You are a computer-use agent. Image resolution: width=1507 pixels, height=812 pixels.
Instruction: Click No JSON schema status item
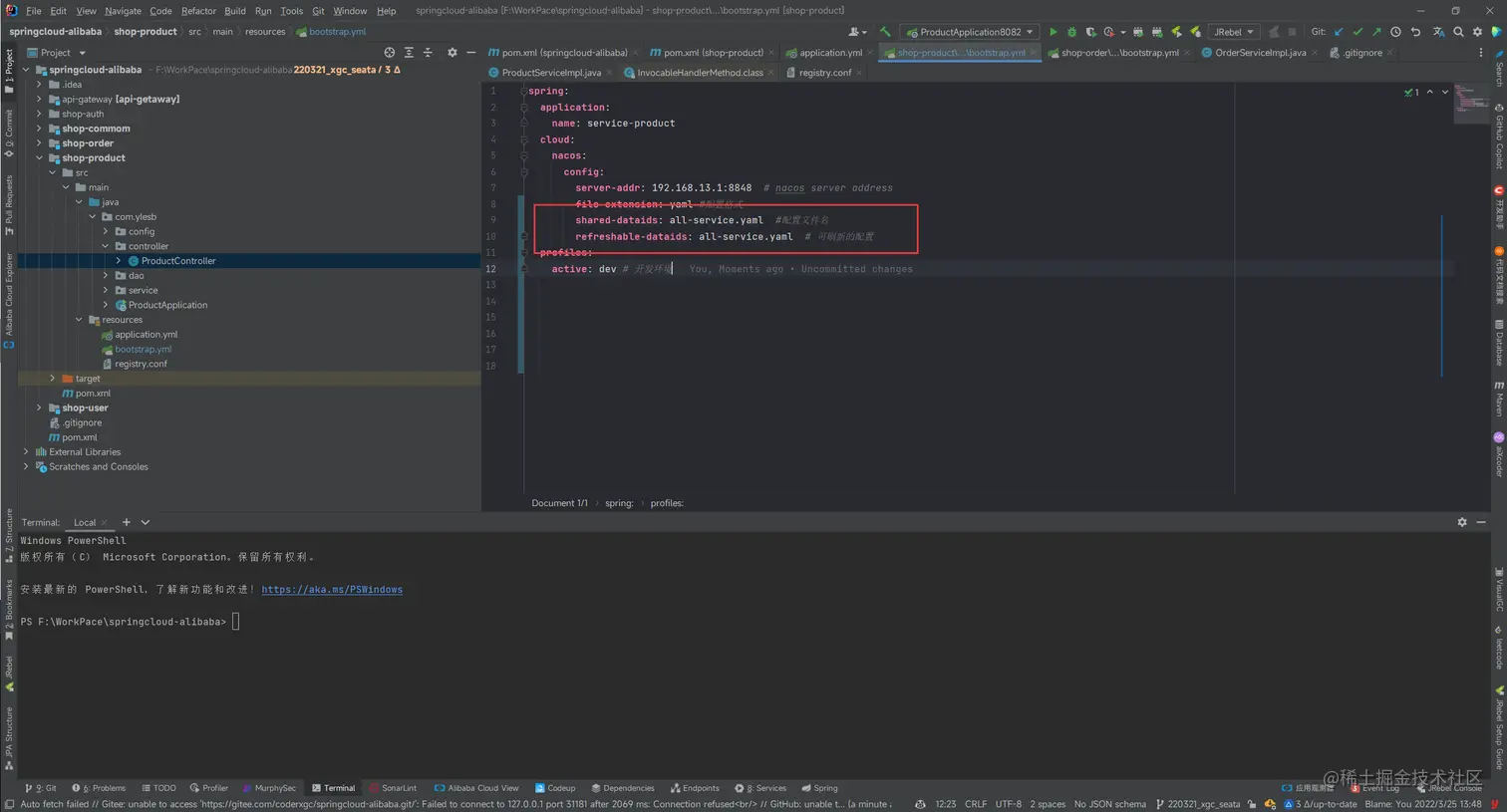[x=1110, y=804]
